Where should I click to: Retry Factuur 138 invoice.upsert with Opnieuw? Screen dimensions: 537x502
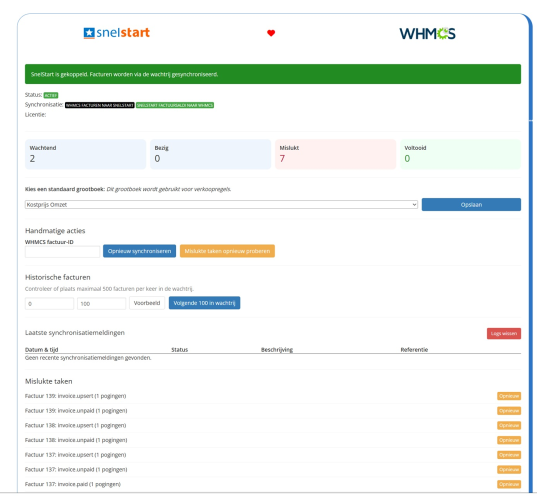(x=509, y=426)
